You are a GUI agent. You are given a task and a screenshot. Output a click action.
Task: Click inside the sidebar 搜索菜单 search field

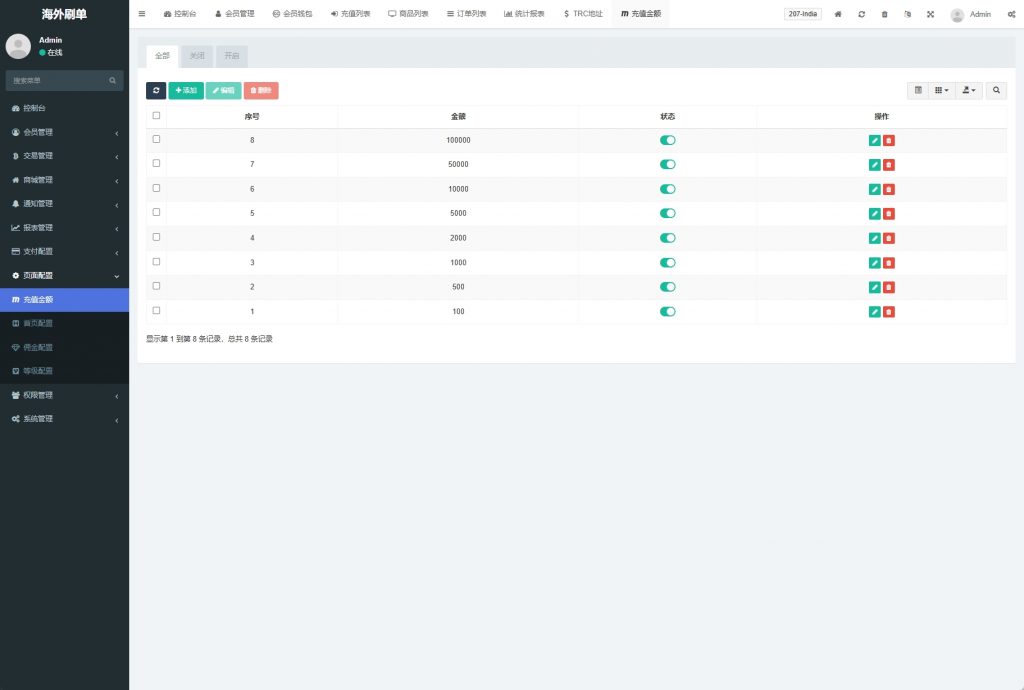point(60,80)
